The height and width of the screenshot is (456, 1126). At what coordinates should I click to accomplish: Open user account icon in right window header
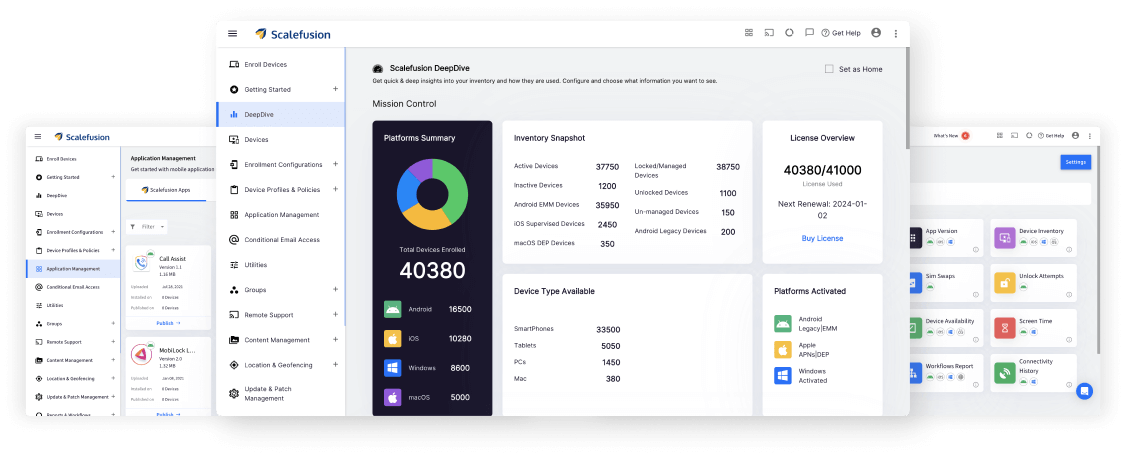click(1075, 136)
